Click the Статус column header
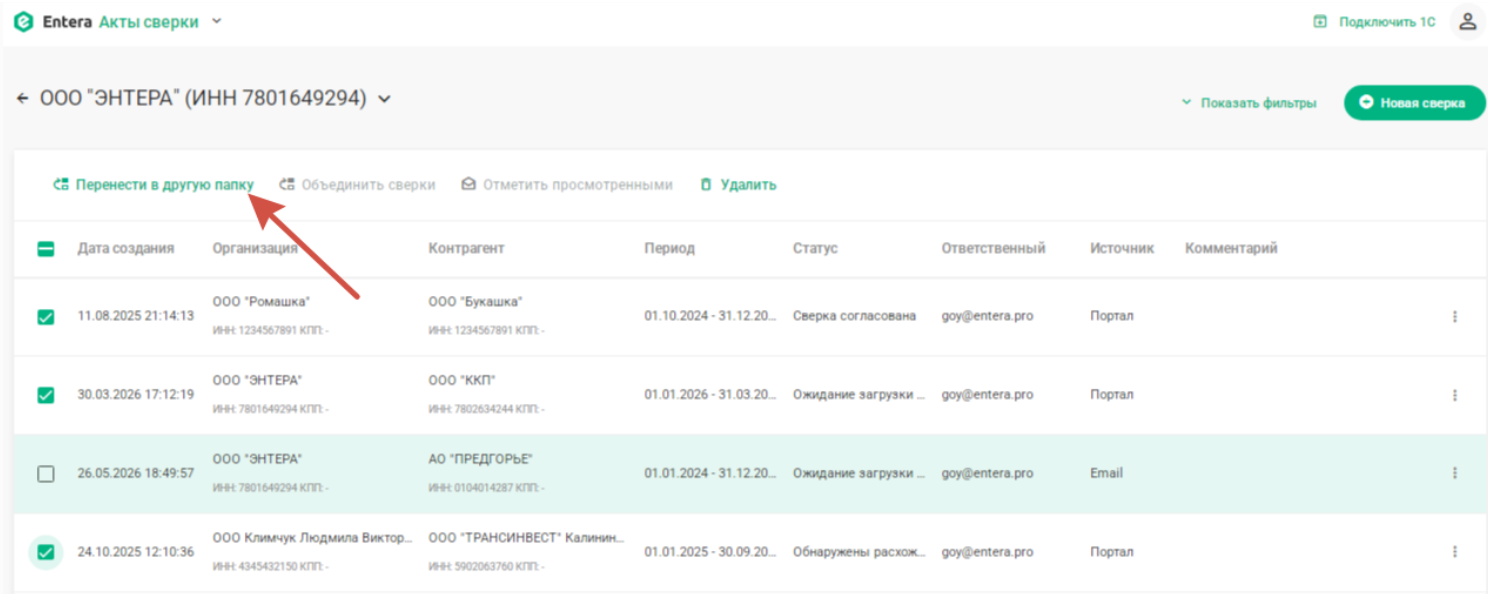1488x594 pixels. (x=815, y=248)
